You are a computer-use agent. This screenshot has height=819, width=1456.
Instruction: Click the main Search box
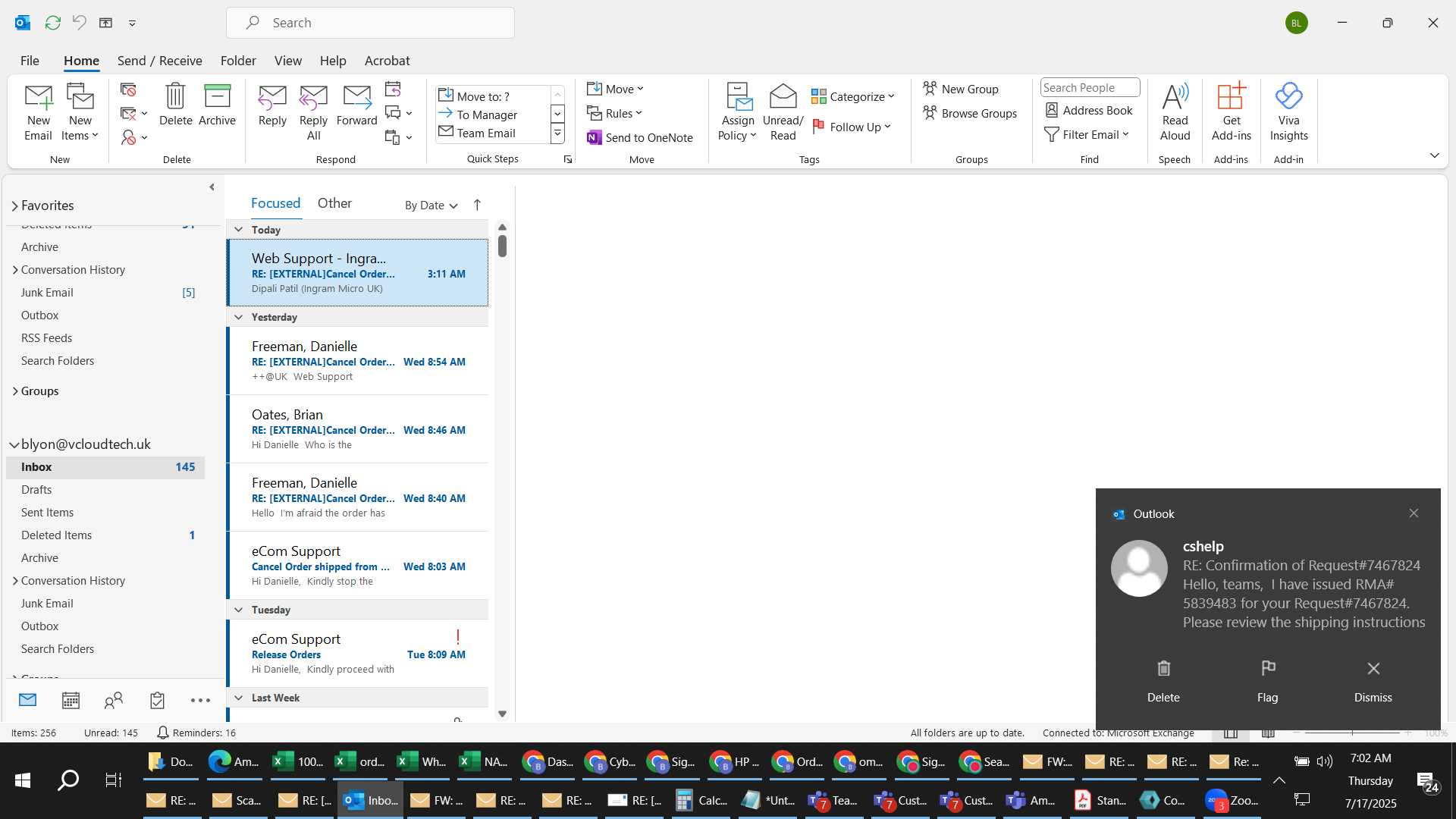point(370,23)
